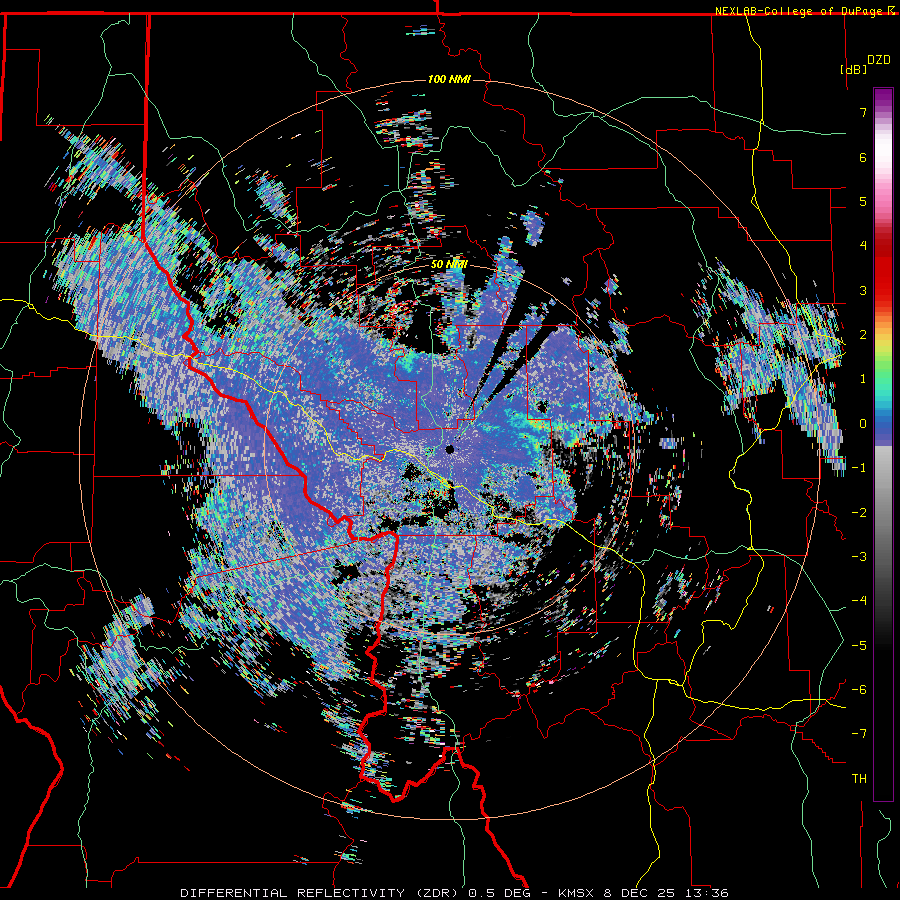Click the 1 value on color scale
Image resolution: width=900 pixels, height=900 pixels.
coord(863,379)
